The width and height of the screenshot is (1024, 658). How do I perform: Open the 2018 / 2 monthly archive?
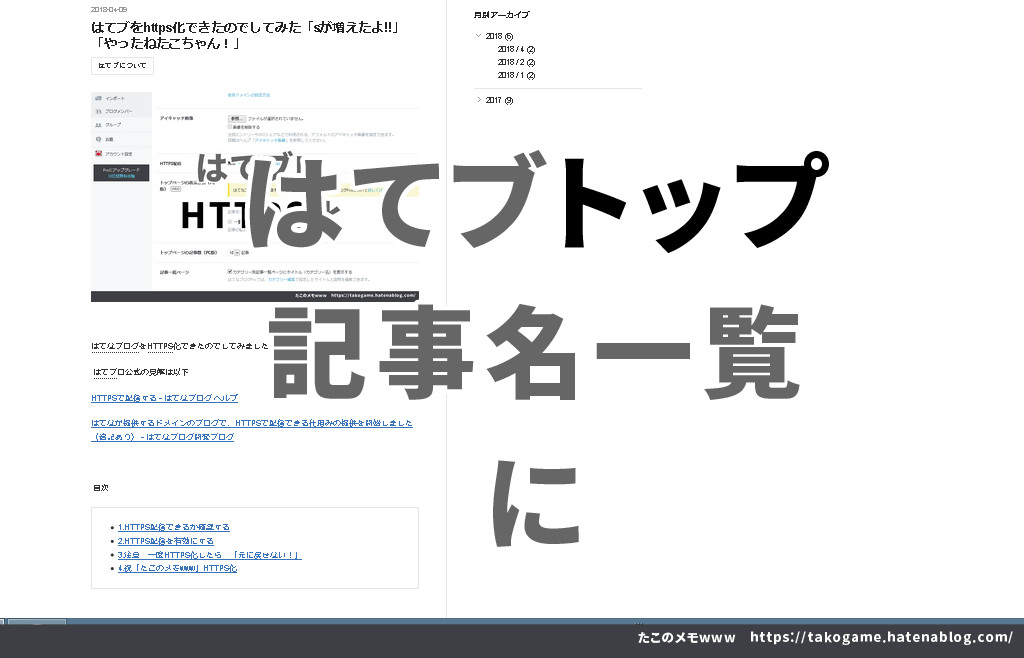(517, 63)
